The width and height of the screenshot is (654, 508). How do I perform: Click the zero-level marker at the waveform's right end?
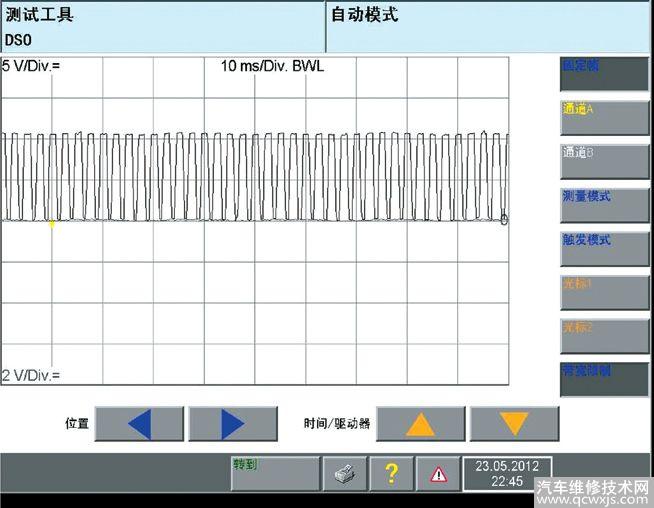click(504, 219)
